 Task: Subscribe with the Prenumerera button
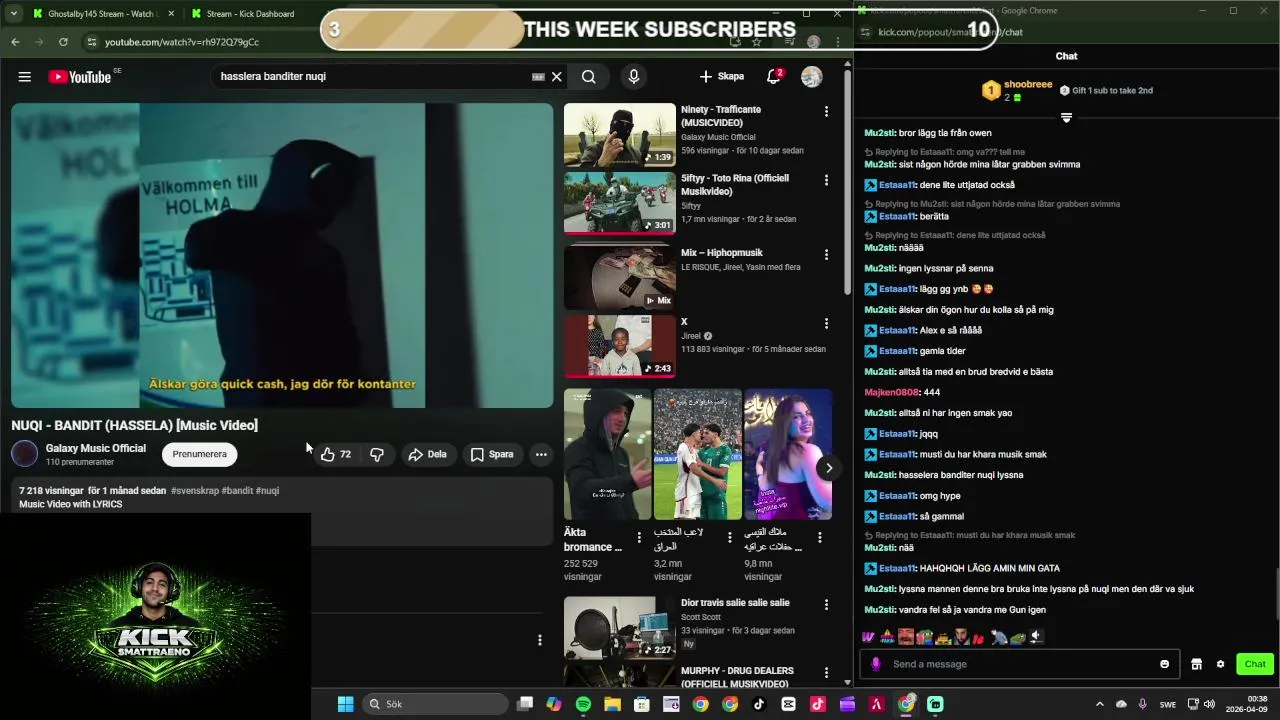coord(200,454)
